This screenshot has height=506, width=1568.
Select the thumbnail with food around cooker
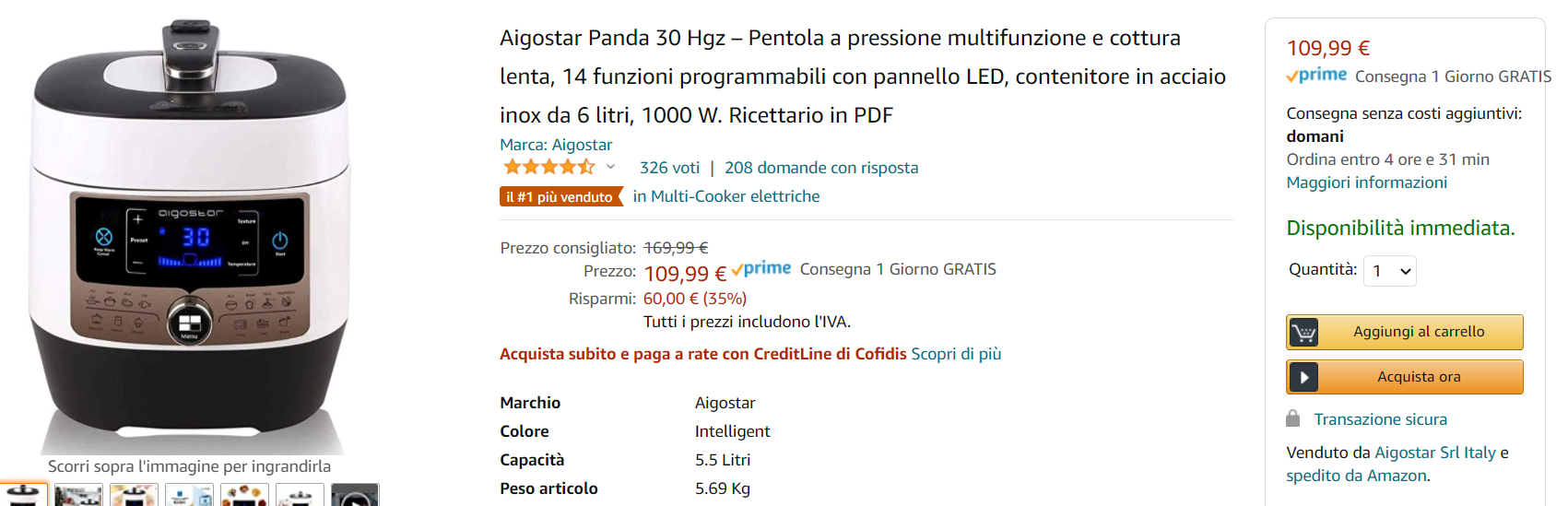coord(244,496)
